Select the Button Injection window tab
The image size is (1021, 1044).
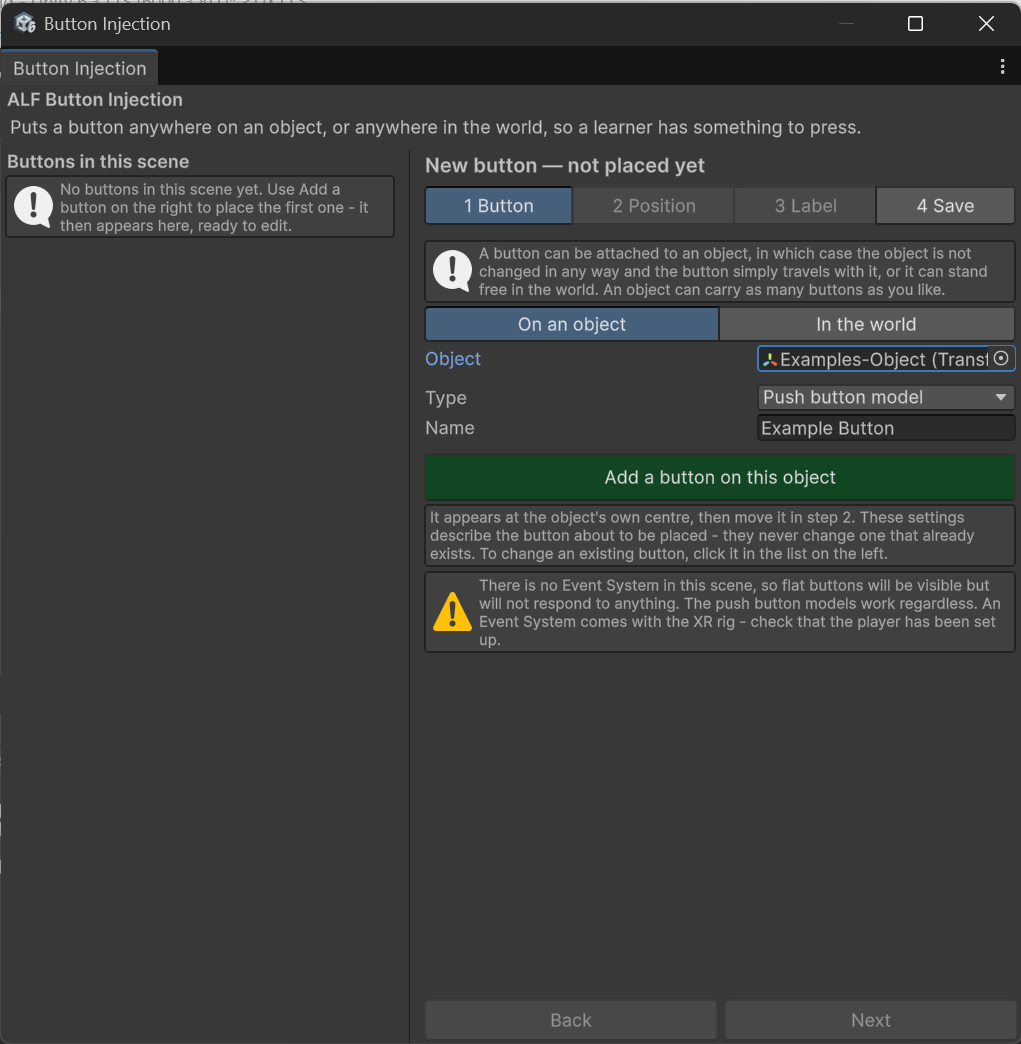point(79,68)
